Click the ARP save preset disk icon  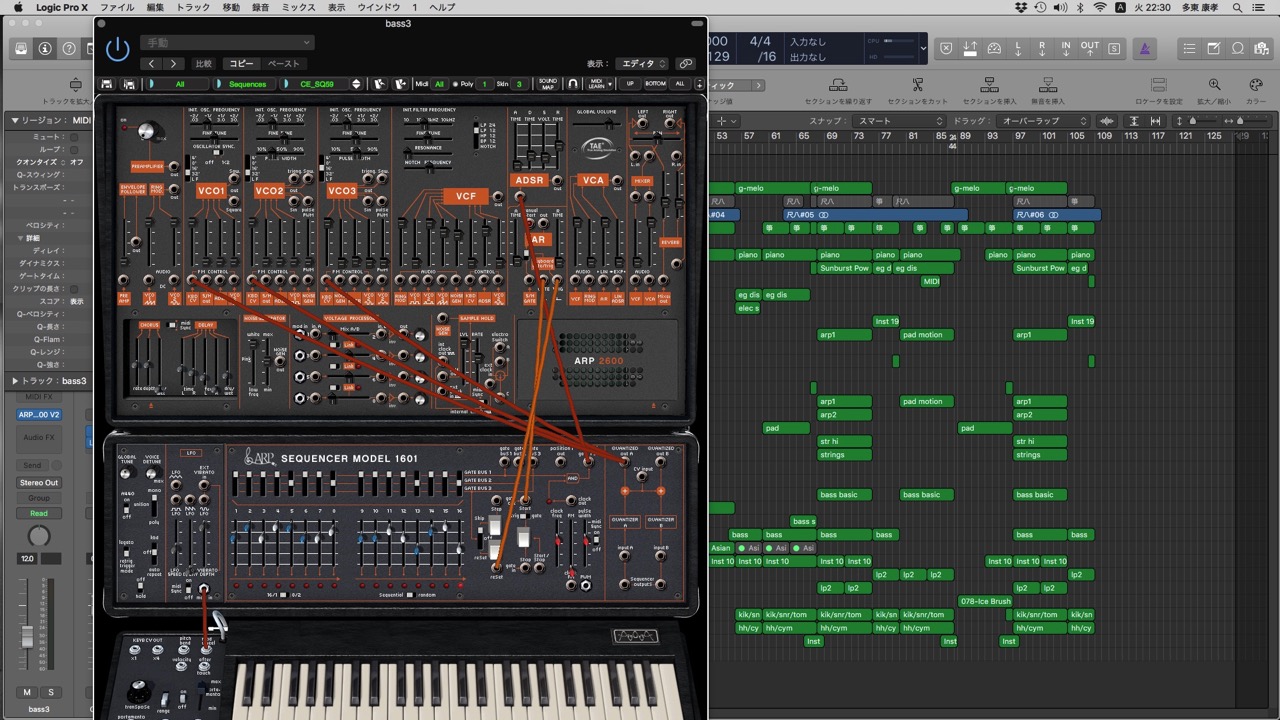coord(107,84)
